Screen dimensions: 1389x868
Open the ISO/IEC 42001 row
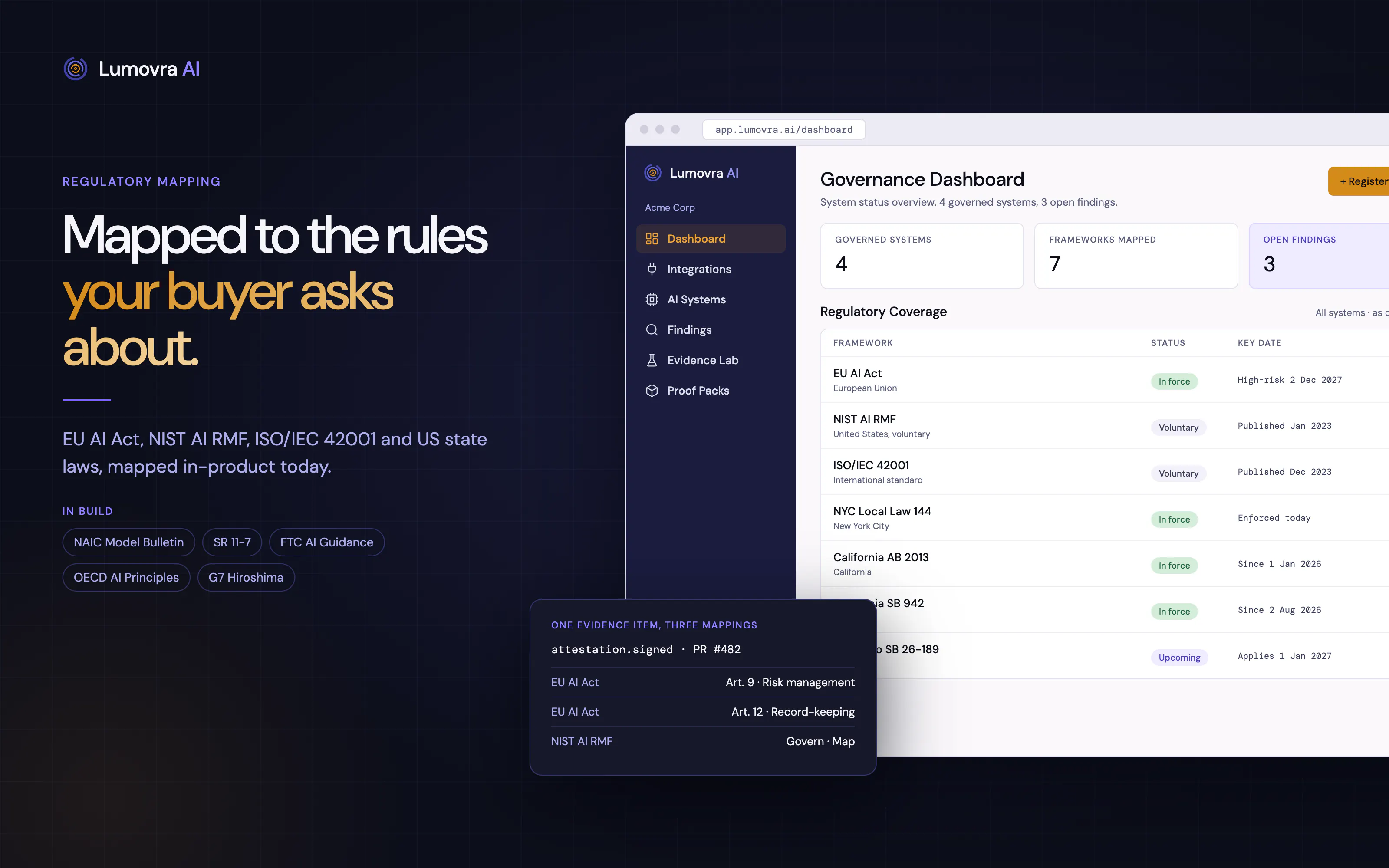pyautogui.click(x=1105, y=472)
